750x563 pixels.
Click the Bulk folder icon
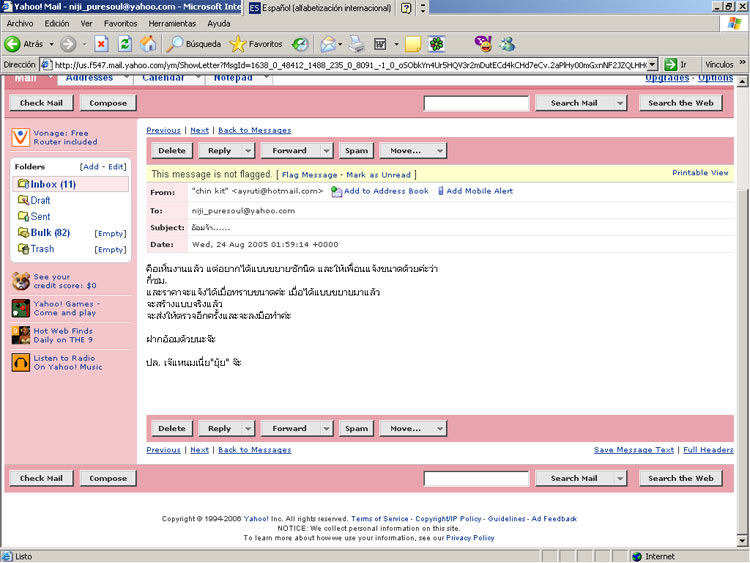(23, 232)
